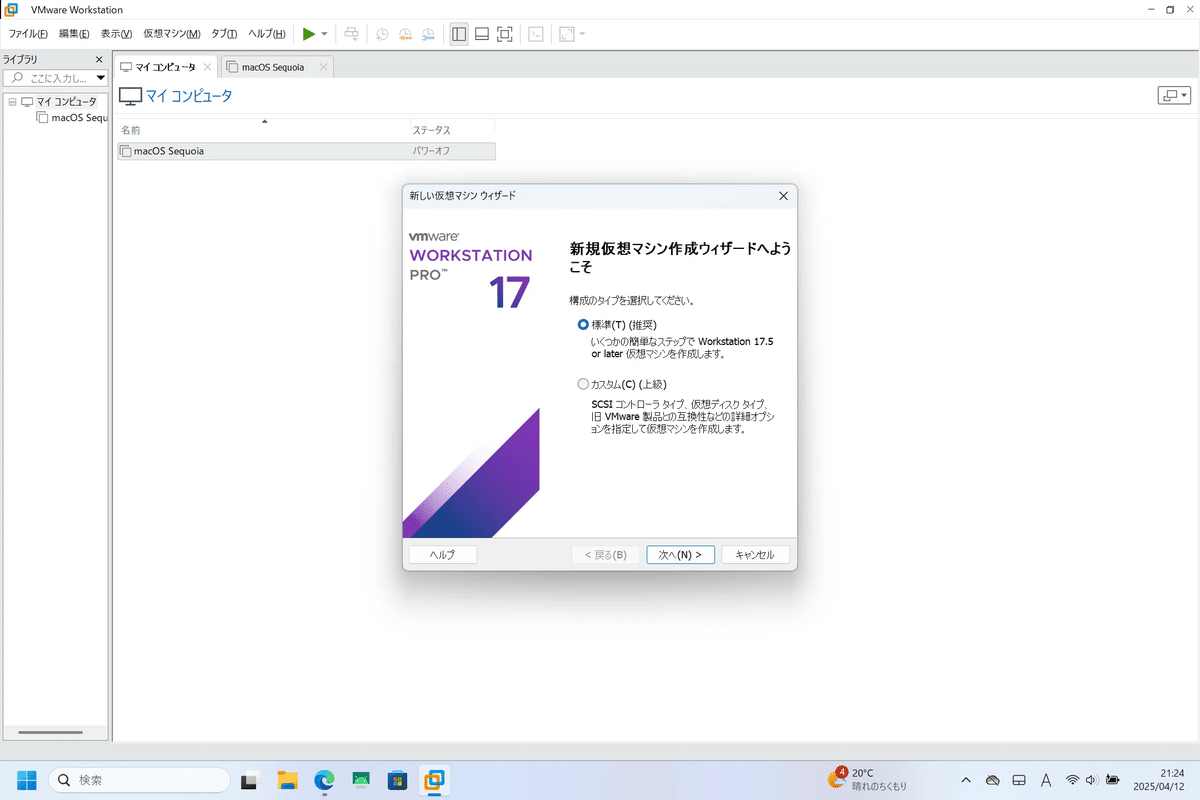Click the 次へ(N) > button
This screenshot has width=1200, height=800.
pos(680,554)
